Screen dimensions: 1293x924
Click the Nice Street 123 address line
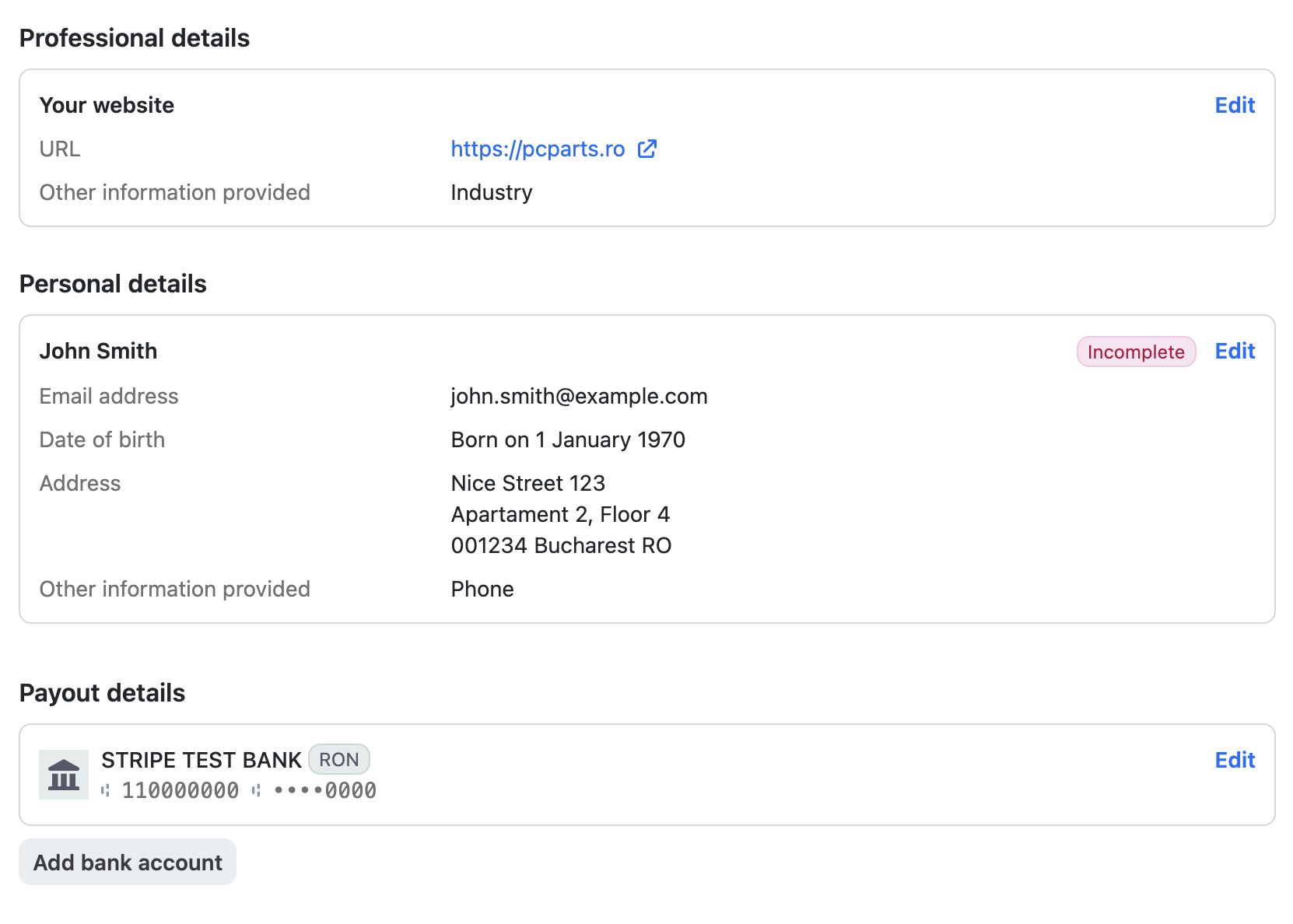pyautogui.click(x=527, y=483)
